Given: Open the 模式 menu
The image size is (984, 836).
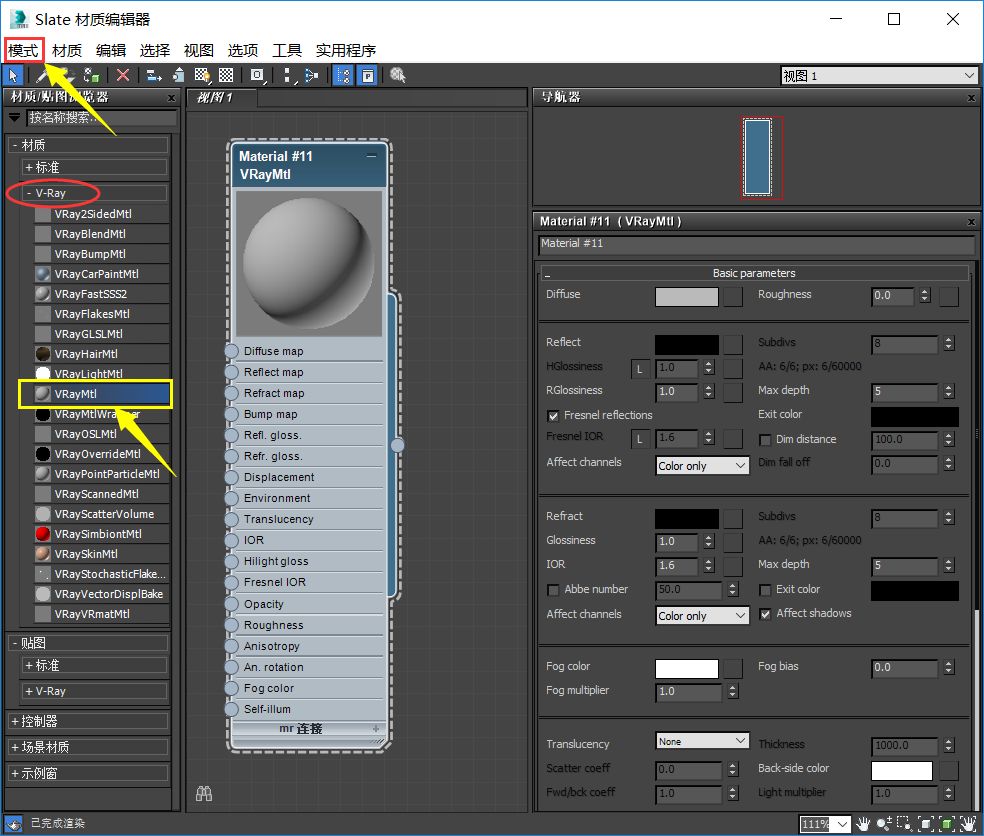Looking at the screenshot, I should point(23,50).
